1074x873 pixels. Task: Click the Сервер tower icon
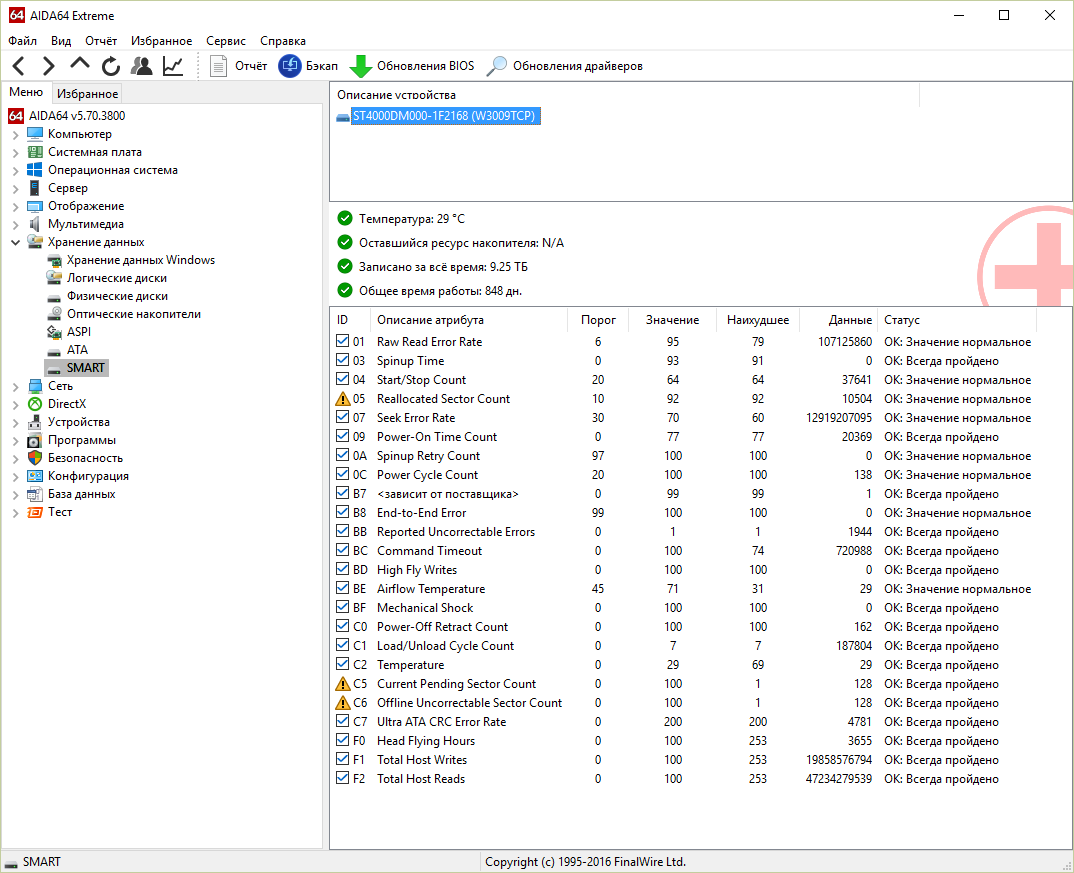click(34, 188)
